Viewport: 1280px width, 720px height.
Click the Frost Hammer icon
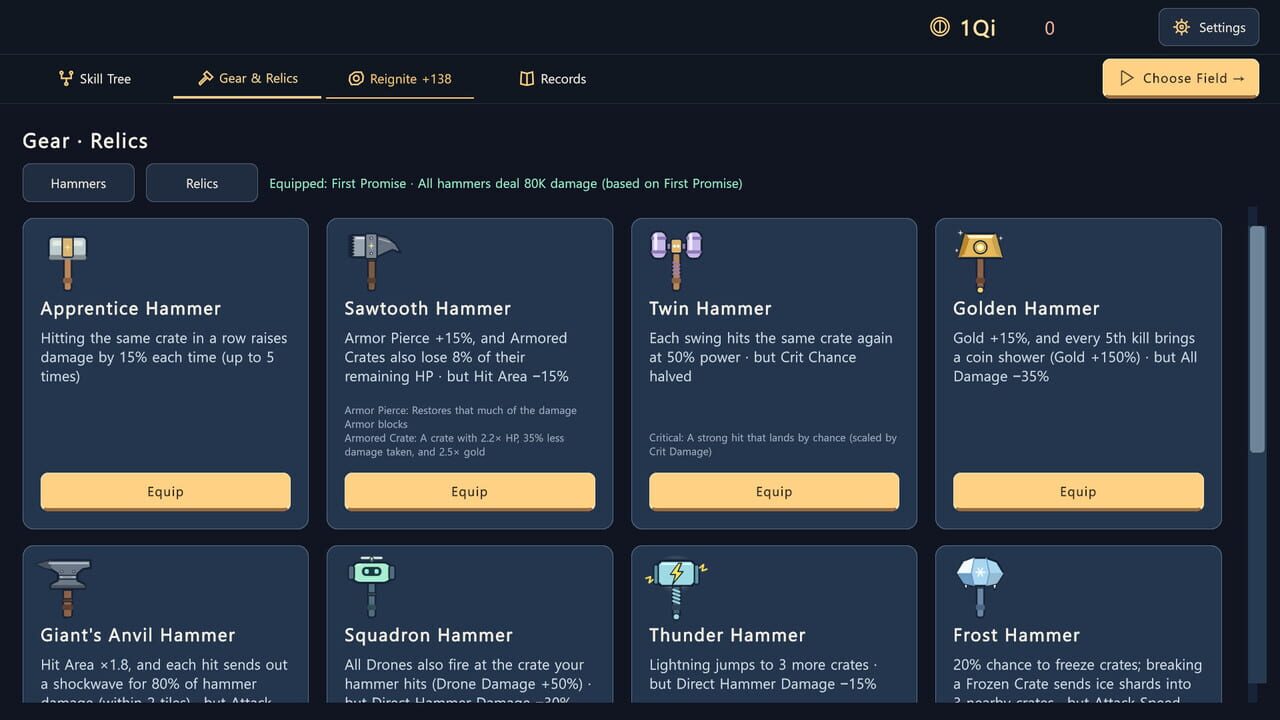coord(980,589)
